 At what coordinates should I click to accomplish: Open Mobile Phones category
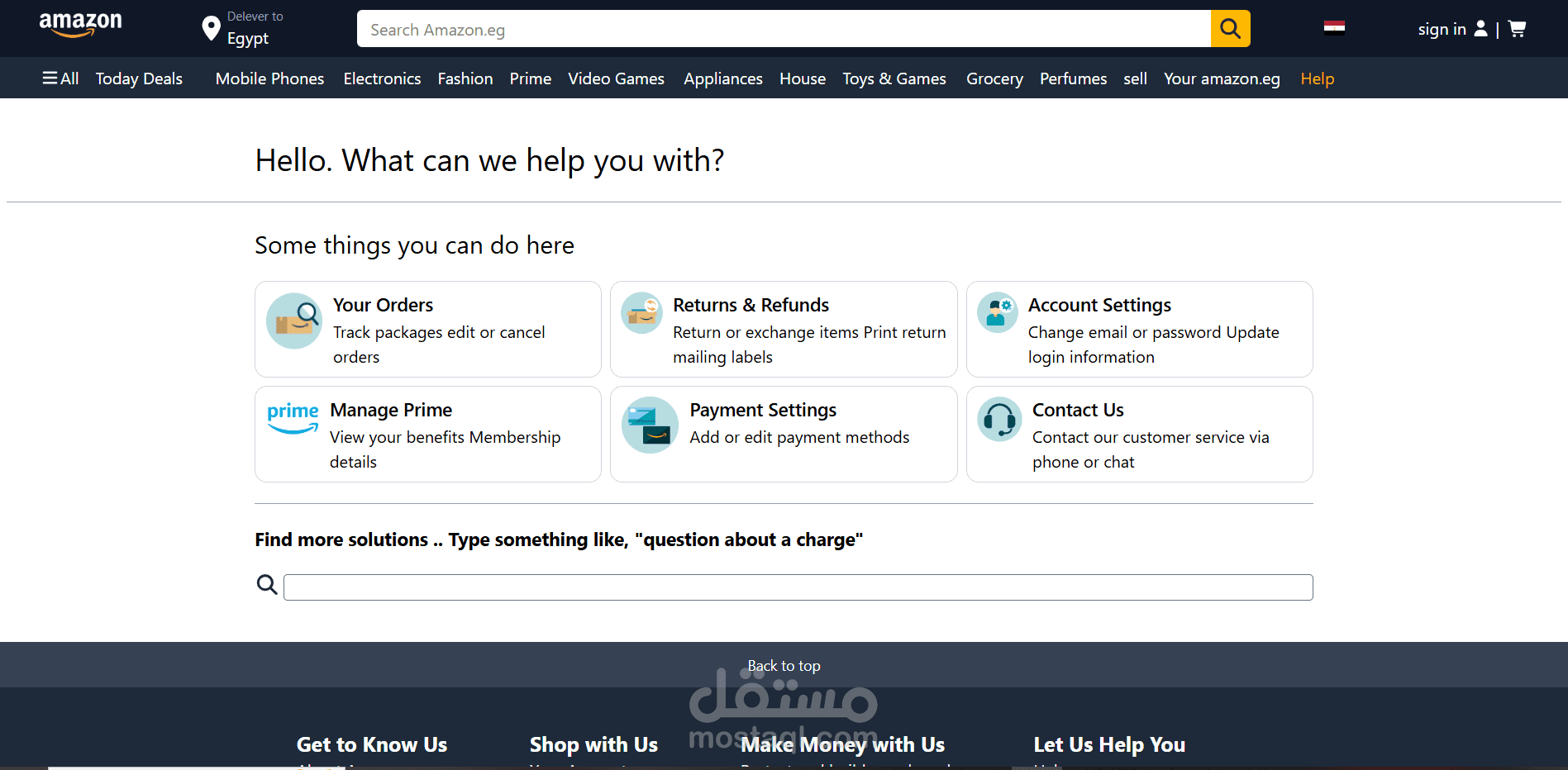pyautogui.click(x=269, y=78)
